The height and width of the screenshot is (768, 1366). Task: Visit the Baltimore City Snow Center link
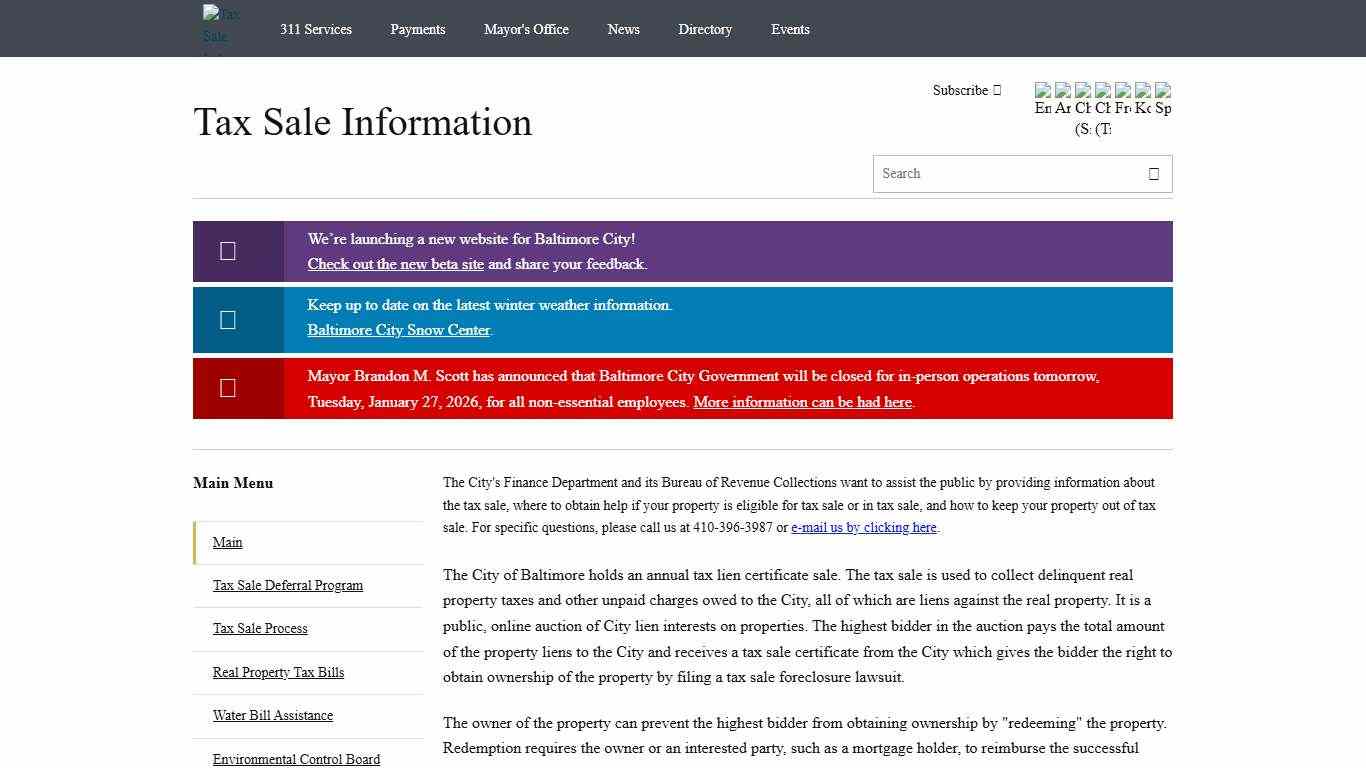coord(398,330)
